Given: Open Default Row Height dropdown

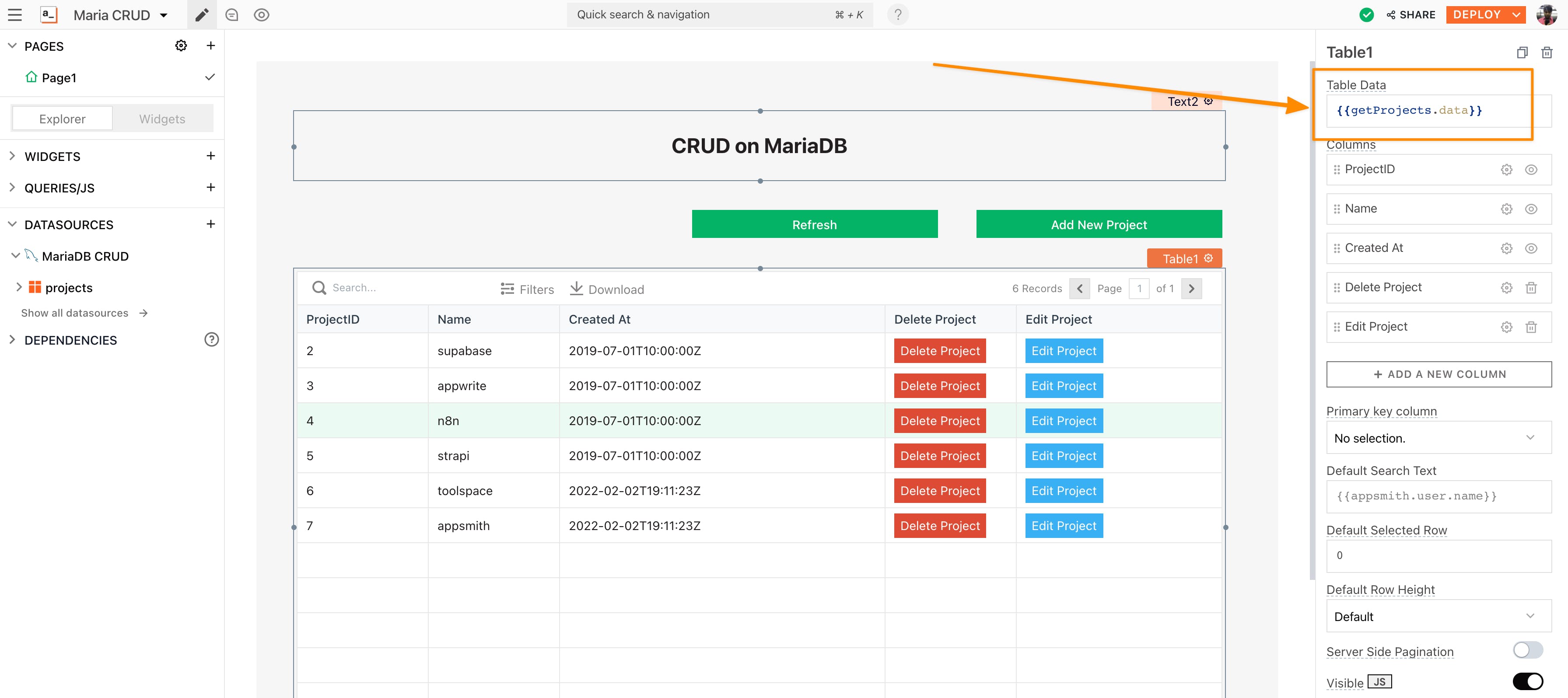Looking at the screenshot, I should click(1438, 616).
